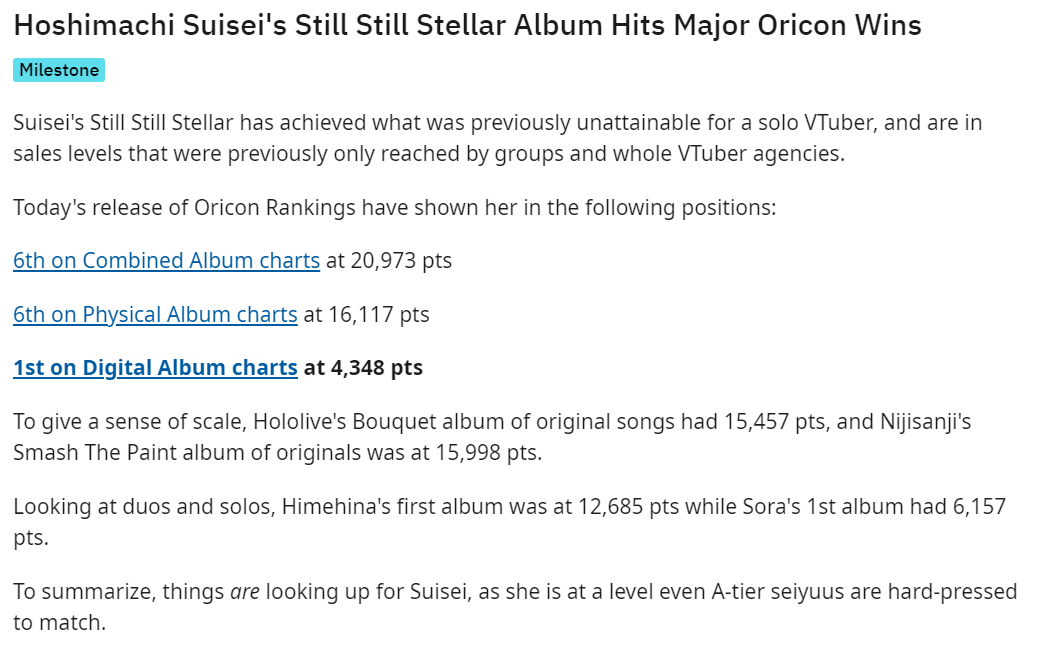
Task: Follow the 1st on Digital Album charts link
Action: 155,368
